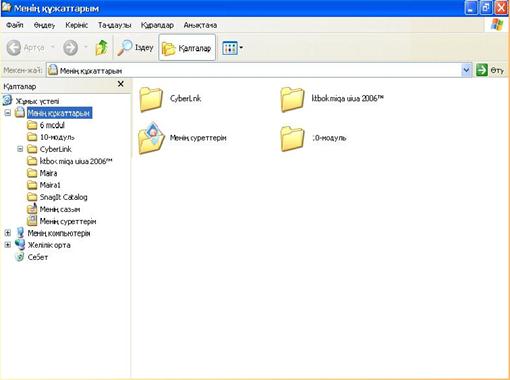
Task: Select SnagIt Catalog folder in tree
Action: coord(63,197)
